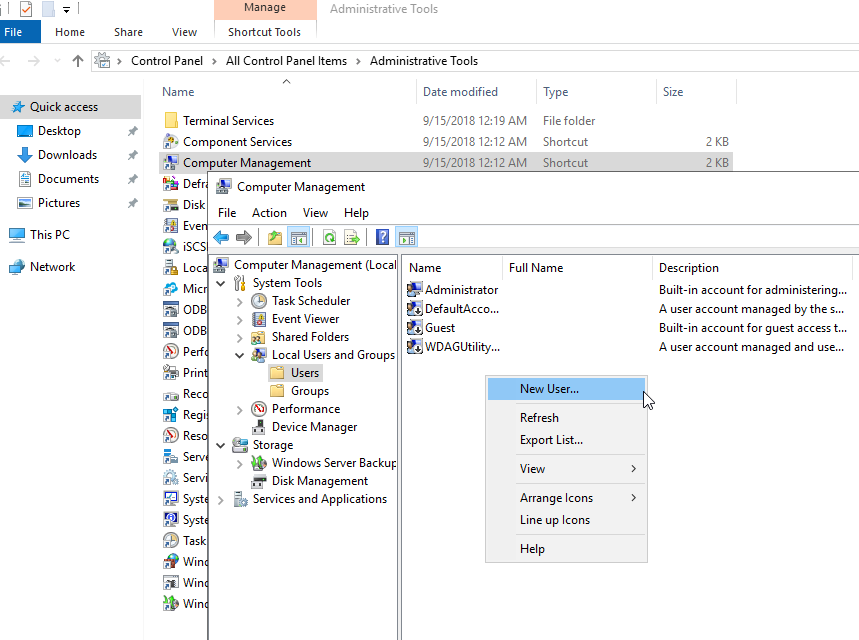Collapse the Local Users and Groups node
Viewport: 859px width, 640px height.
click(x=239, y=356)
